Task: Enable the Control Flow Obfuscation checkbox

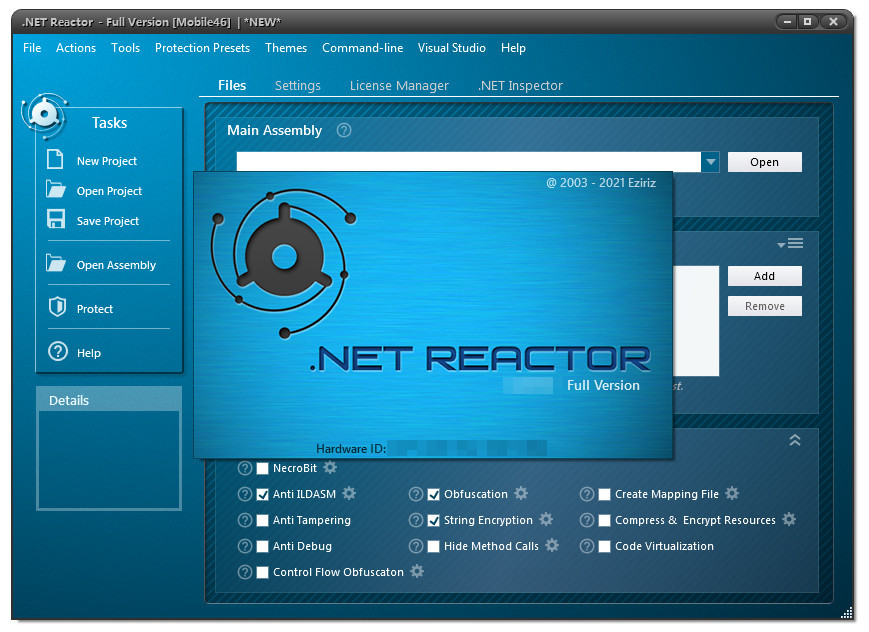Action: pos(263,573)
